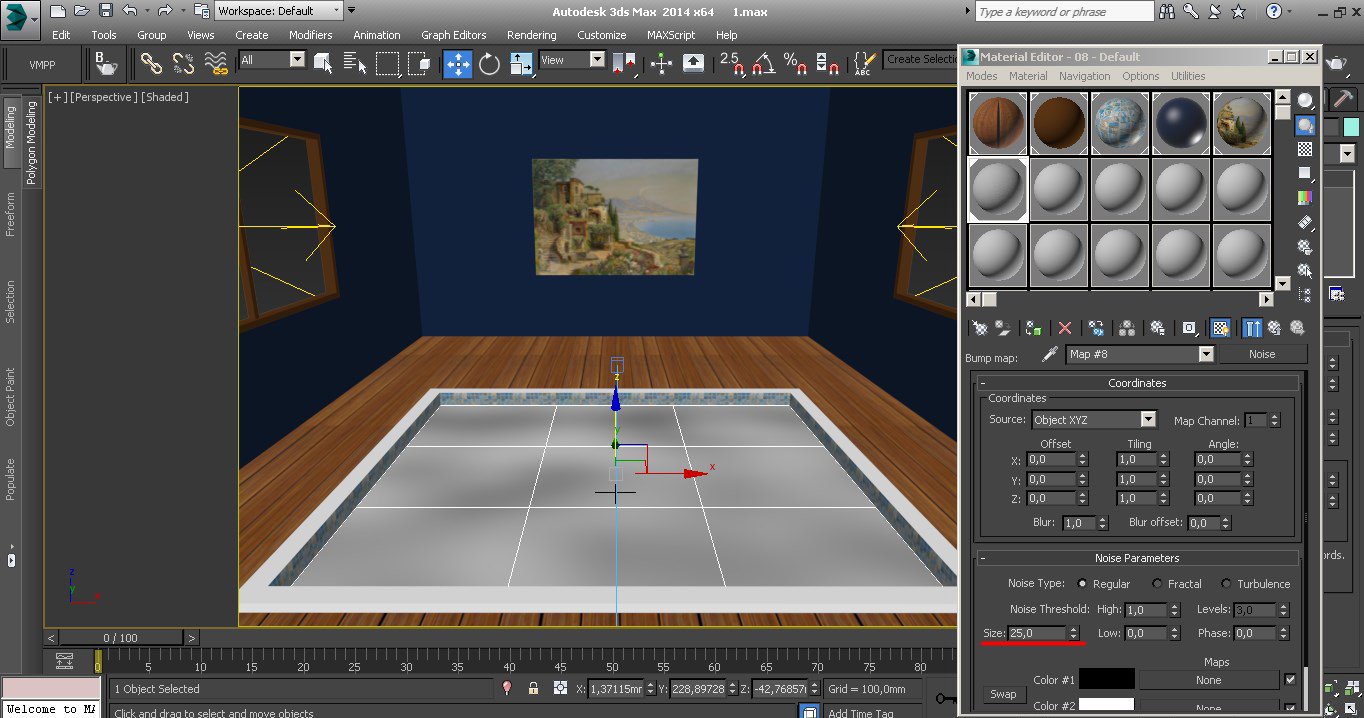This screenshot has width=1364, height=718.
Task: Activate the Select and Rotate tool
Action: pyautogui.click(x=489, y=64)
